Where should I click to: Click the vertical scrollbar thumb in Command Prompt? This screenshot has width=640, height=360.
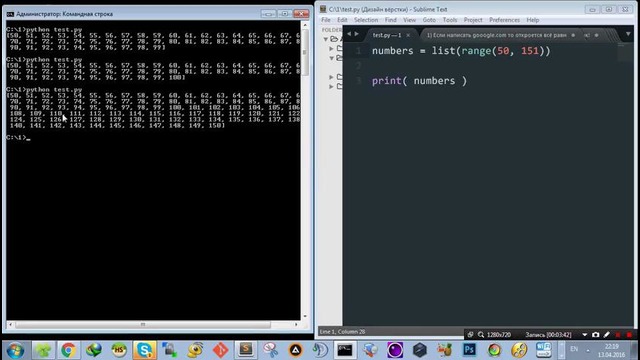tap(304, 52)
